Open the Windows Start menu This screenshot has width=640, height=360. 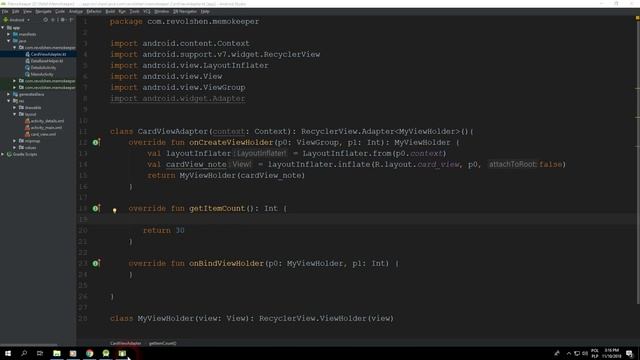click(8, 353)
